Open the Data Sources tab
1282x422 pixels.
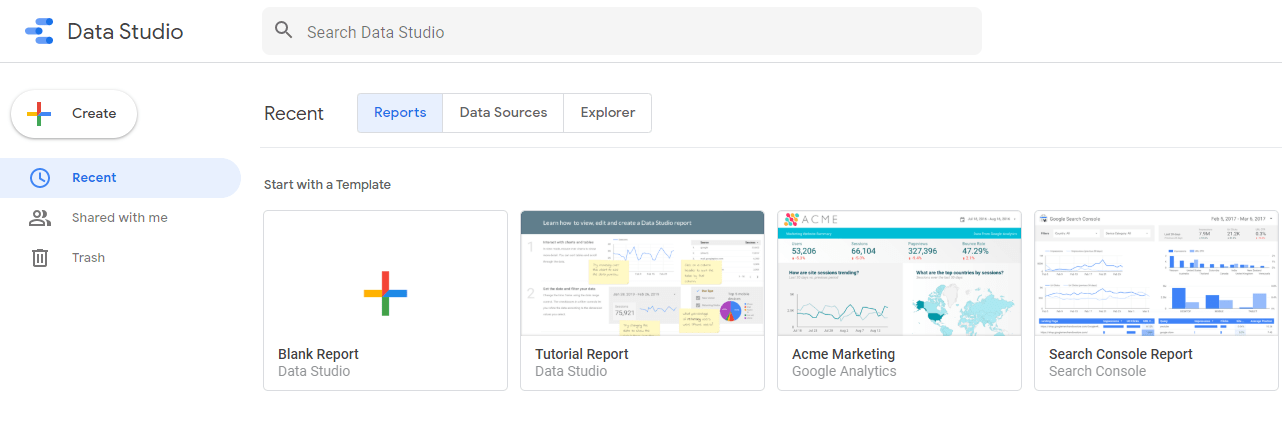pos(503,113)
